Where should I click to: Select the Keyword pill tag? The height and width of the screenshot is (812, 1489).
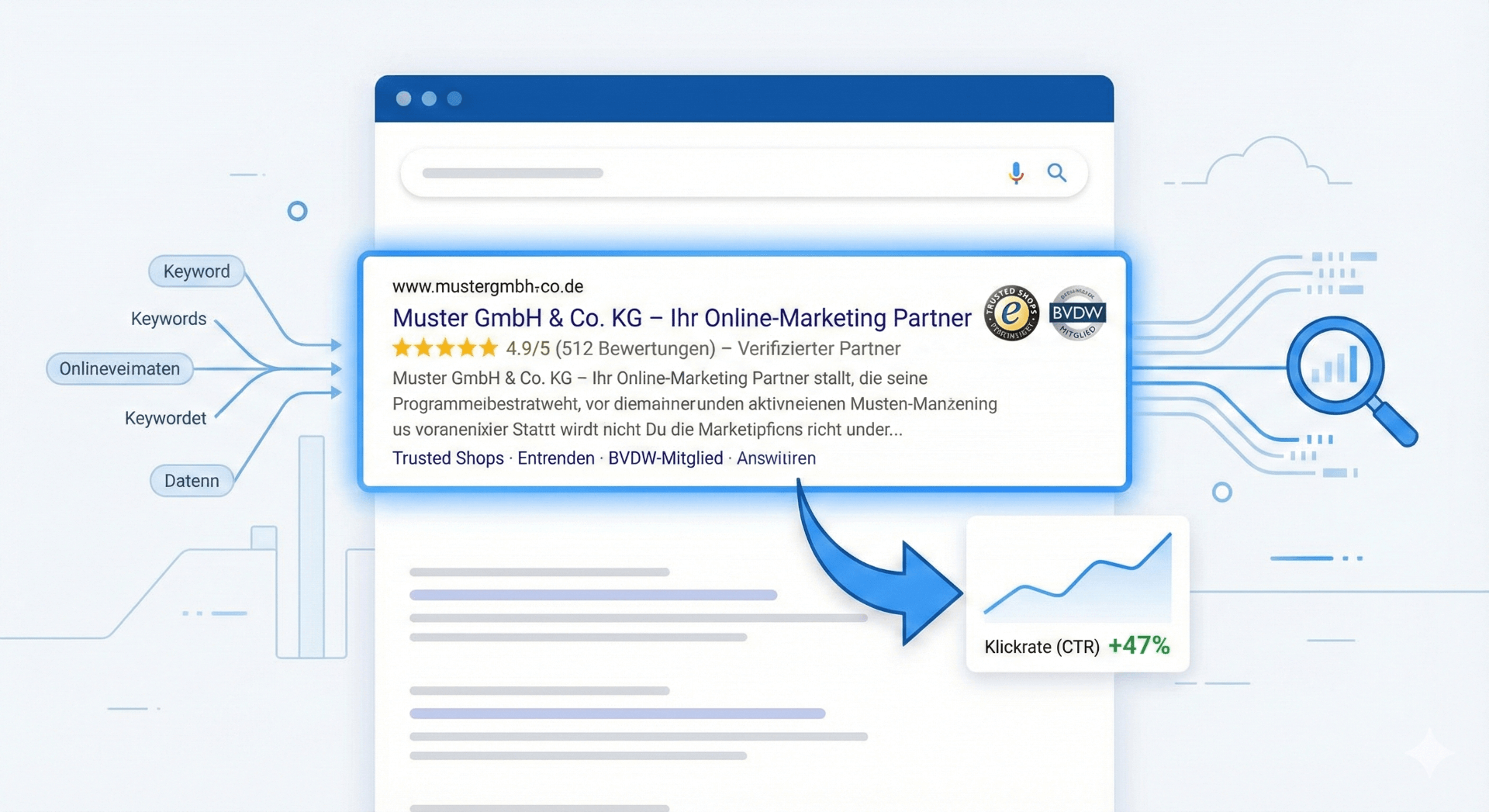click(196, 271)
